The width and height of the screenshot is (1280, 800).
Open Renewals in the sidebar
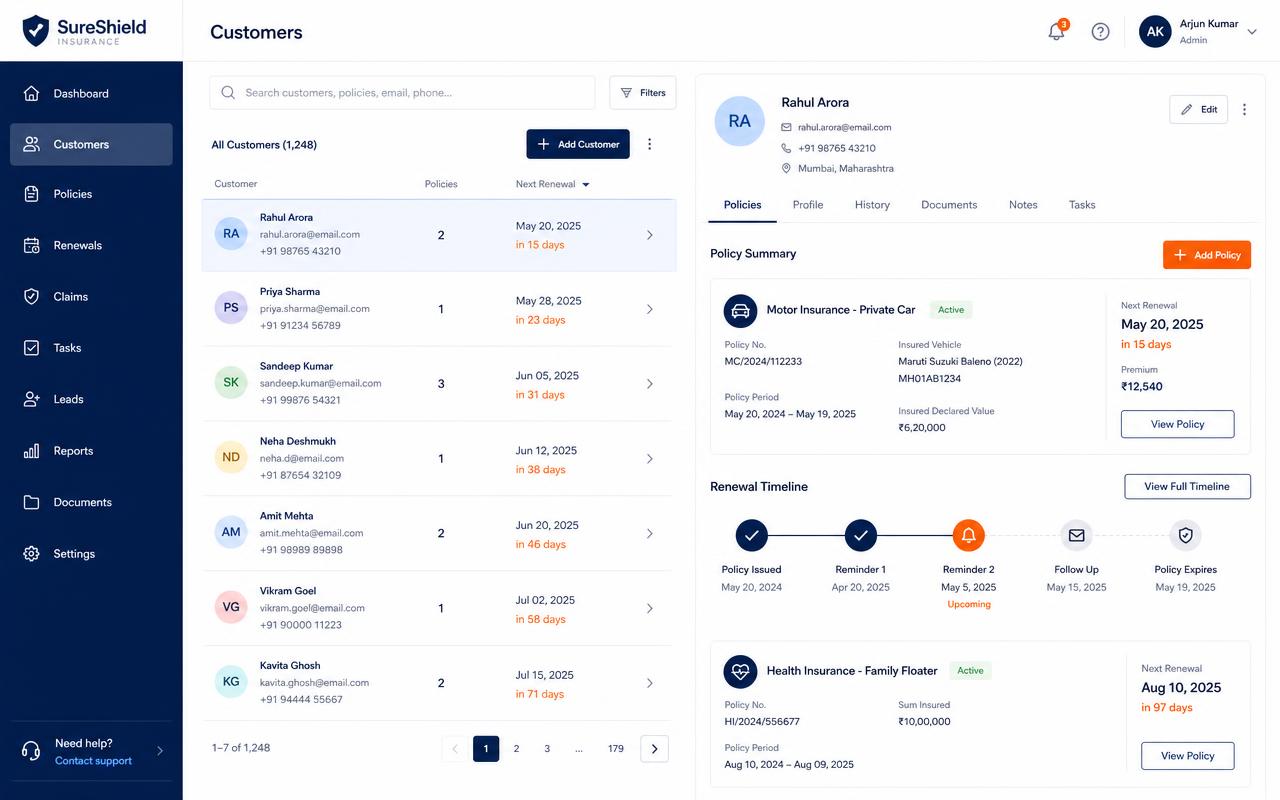pyautogui.click(x=91, y=245)
